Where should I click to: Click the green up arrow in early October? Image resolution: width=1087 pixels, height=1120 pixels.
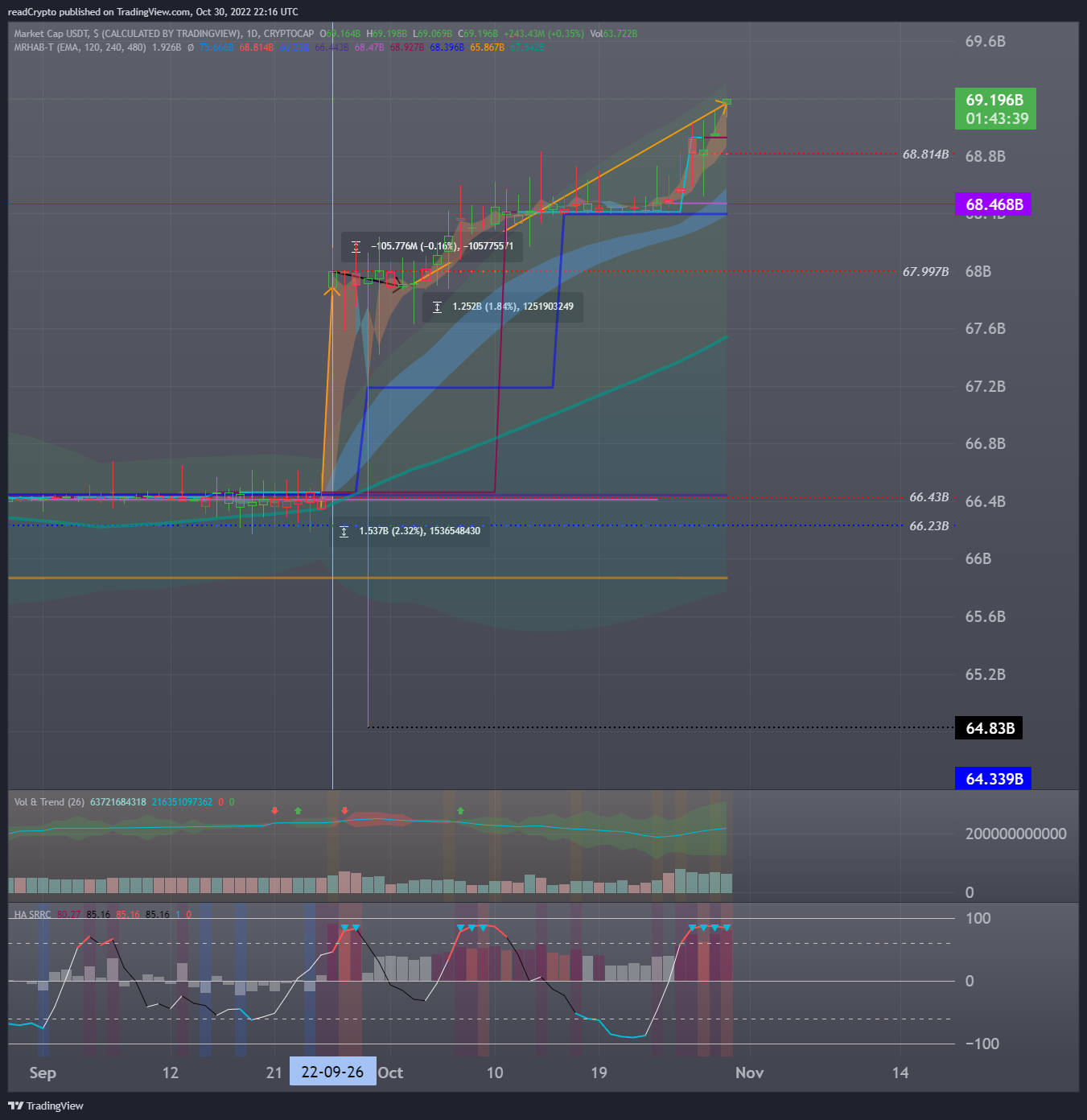460,810
